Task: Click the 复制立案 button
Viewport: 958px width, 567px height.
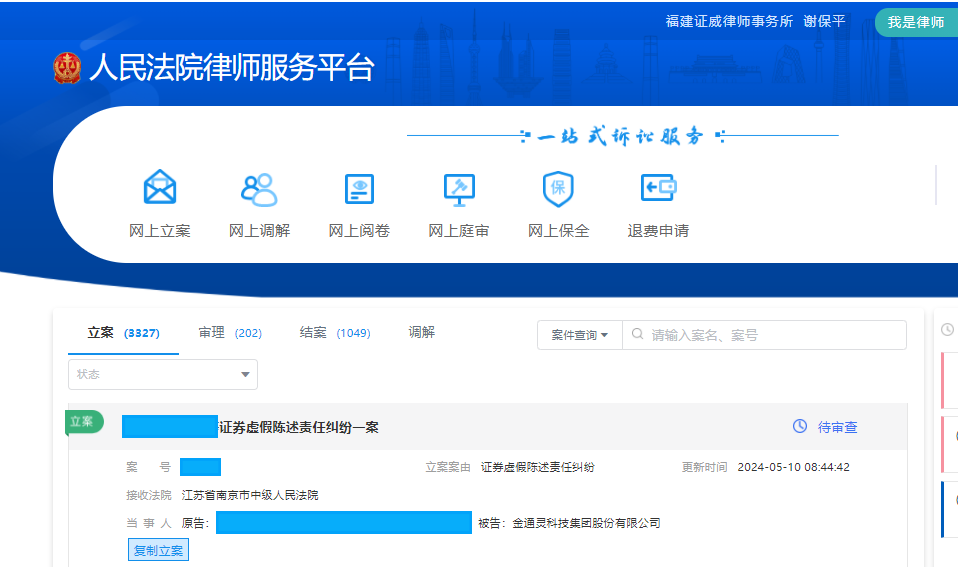Action: point(159,550)
